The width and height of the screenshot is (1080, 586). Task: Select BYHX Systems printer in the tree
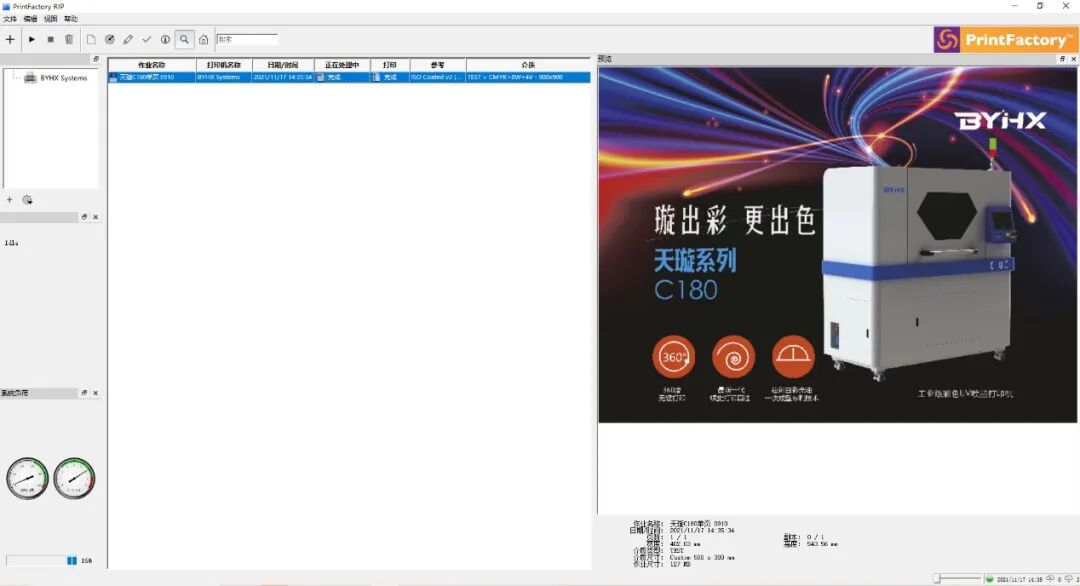(63, 78)
